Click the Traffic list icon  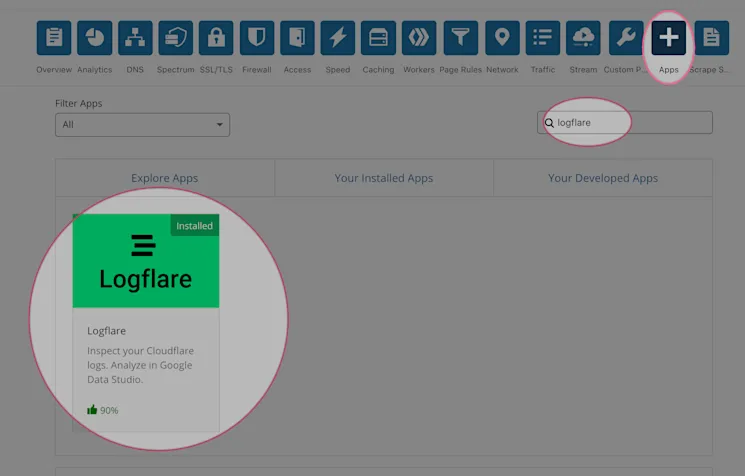pyautogui.click(x=543, y=38)
